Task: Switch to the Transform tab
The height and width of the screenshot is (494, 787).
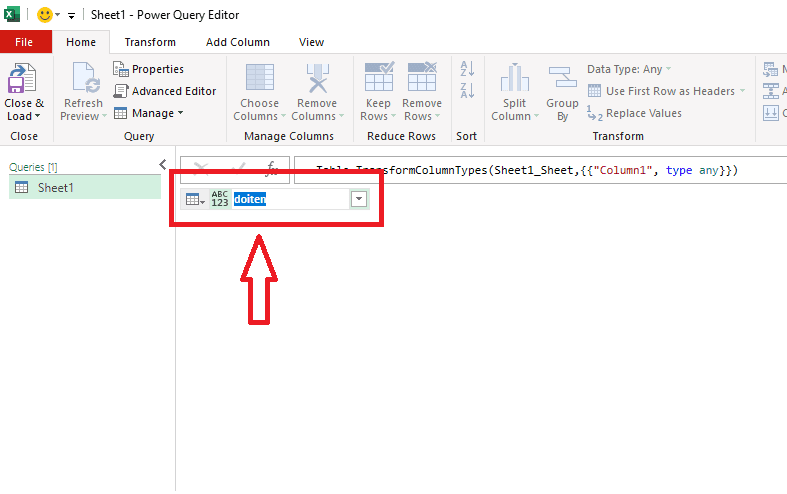Action: coord(150,42)
